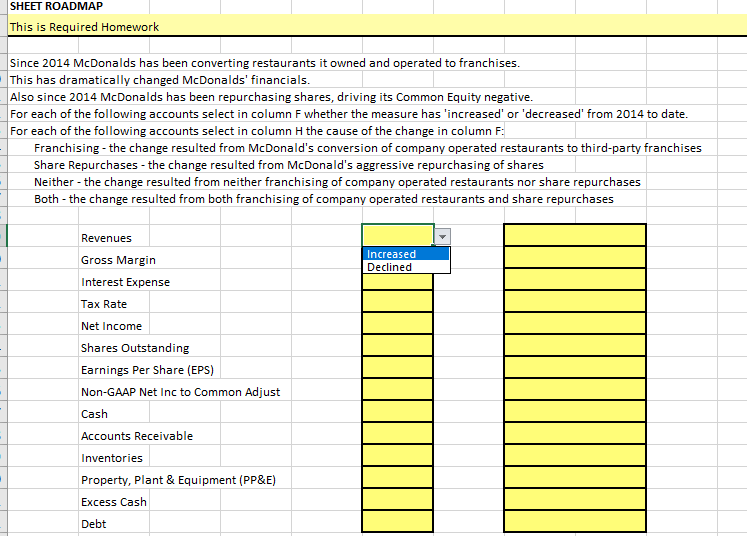Select the column H cause cell for PP&E
Image resolution: width=747 pixels, height=536 pixels.
(575, 477)
